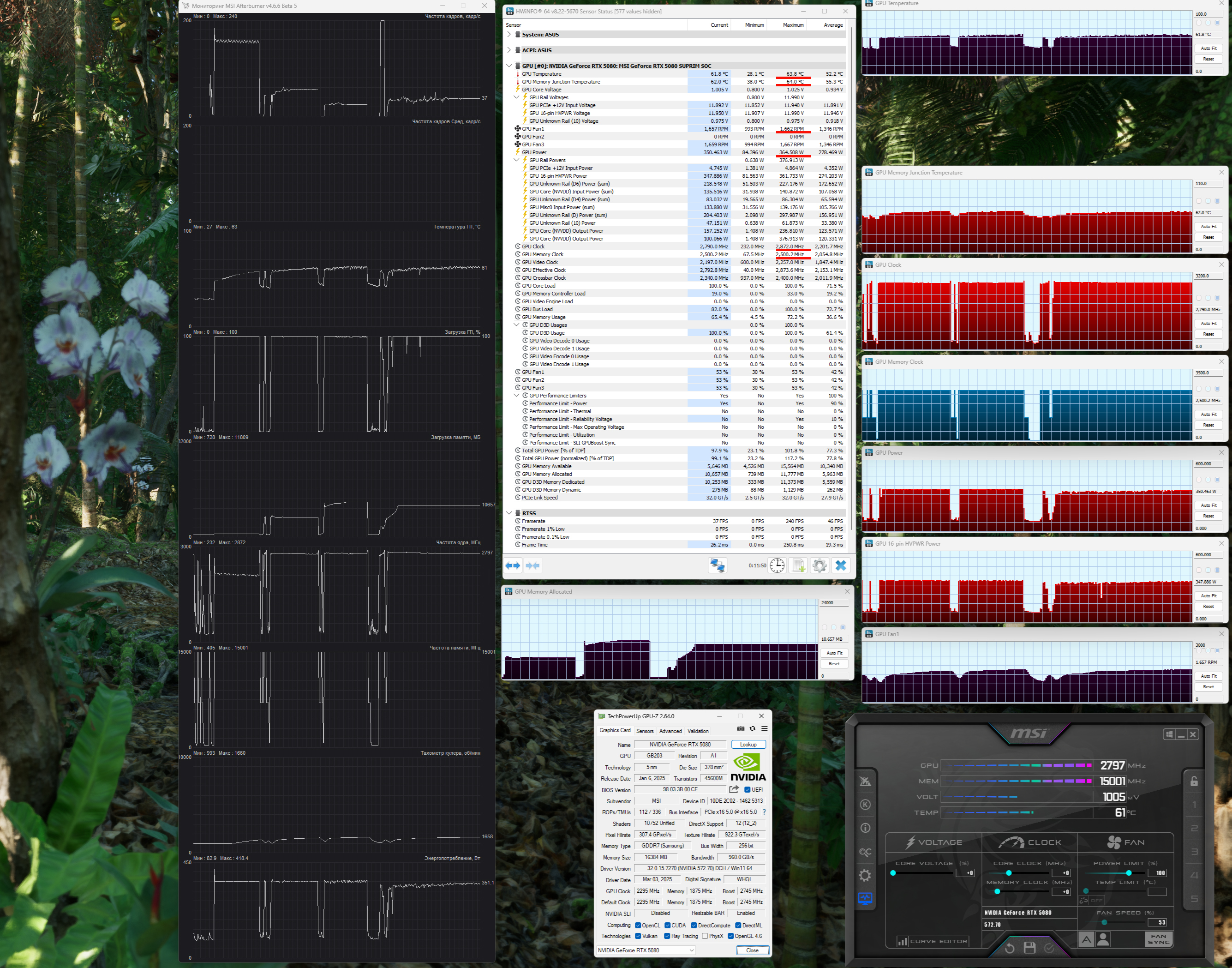
Task: Toggle the PhysX checkbox
Action: pyautogui.click(x=705, y=936)
